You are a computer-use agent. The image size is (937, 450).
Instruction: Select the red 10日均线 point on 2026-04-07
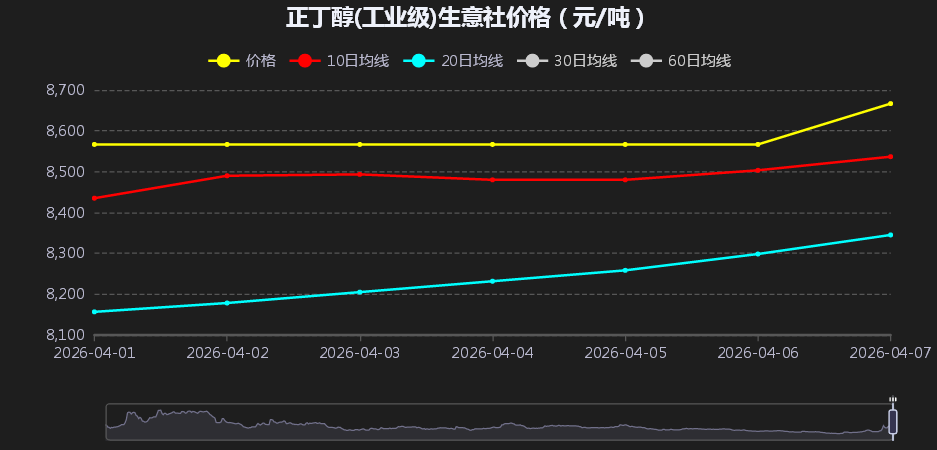[x=890, y=156]
